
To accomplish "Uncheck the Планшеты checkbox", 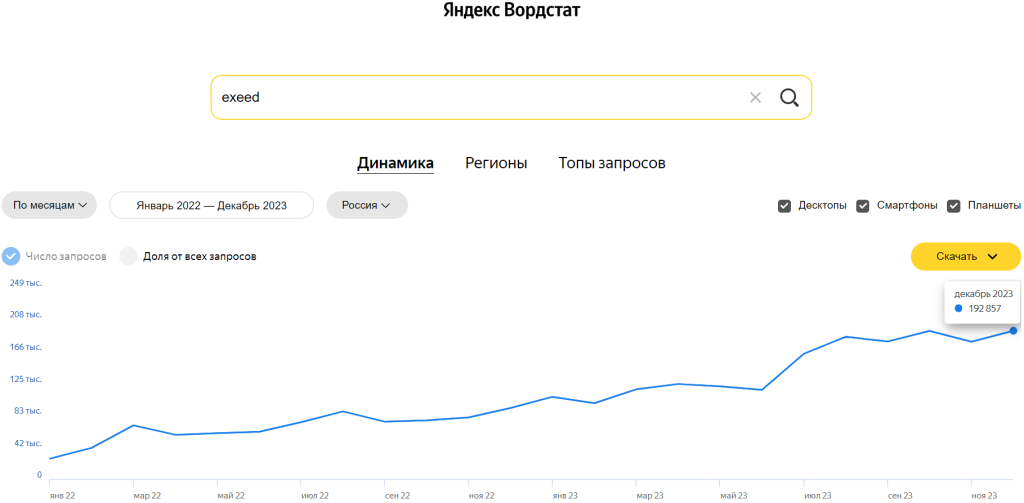I will tap(954, 206).
